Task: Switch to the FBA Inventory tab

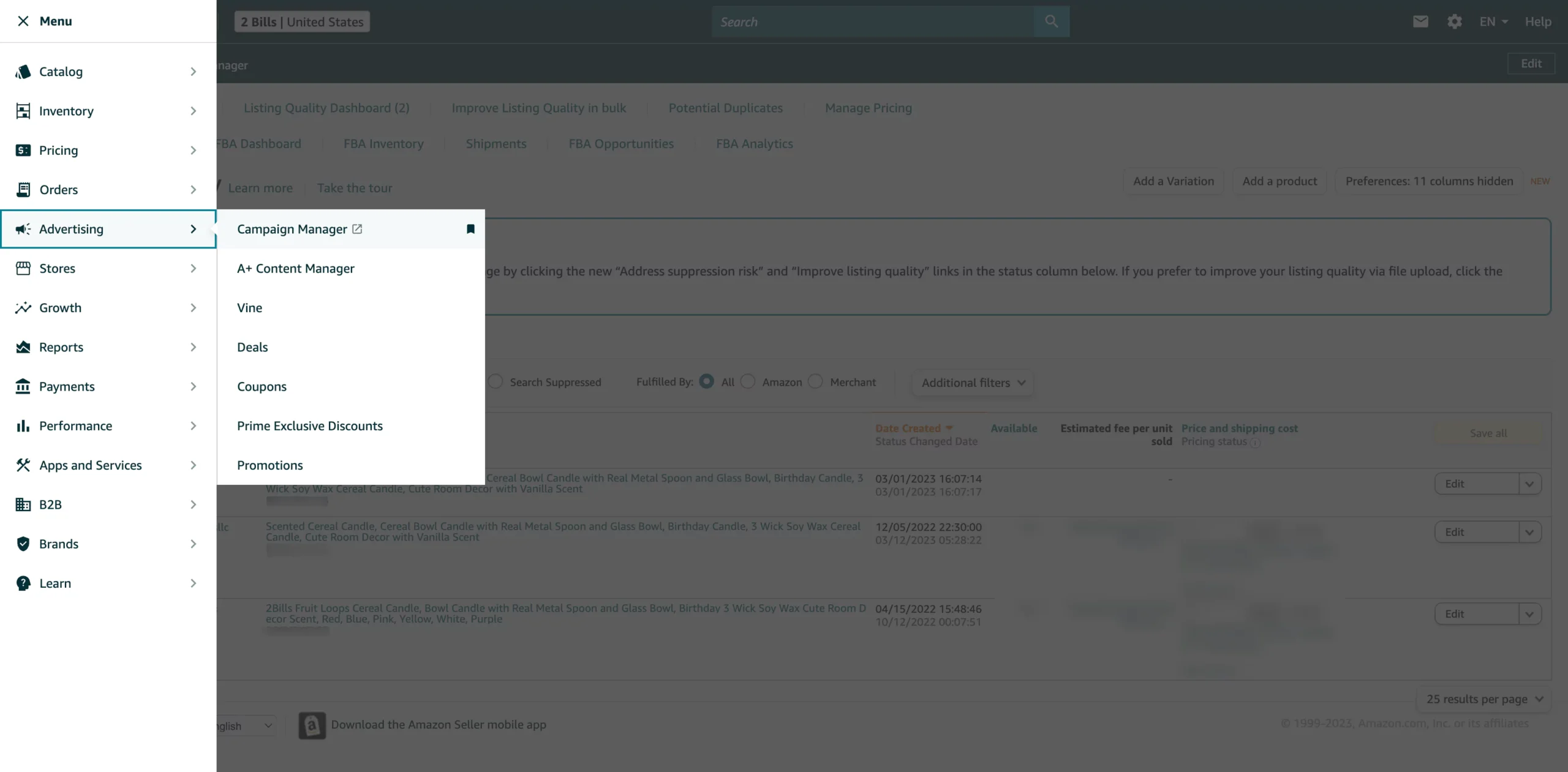Action: (x=383, y=143)
